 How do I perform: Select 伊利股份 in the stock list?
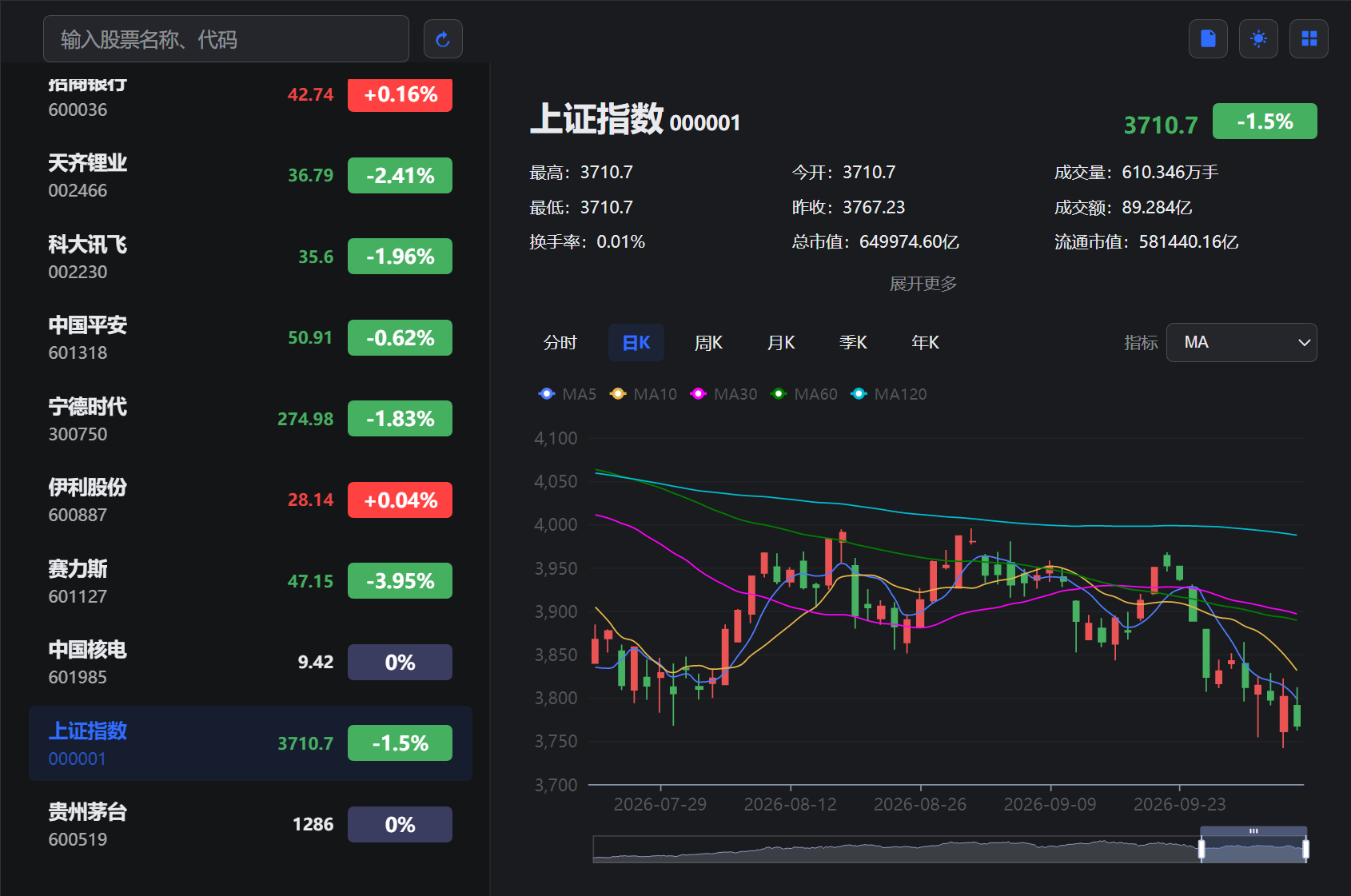tap(250, 500)
